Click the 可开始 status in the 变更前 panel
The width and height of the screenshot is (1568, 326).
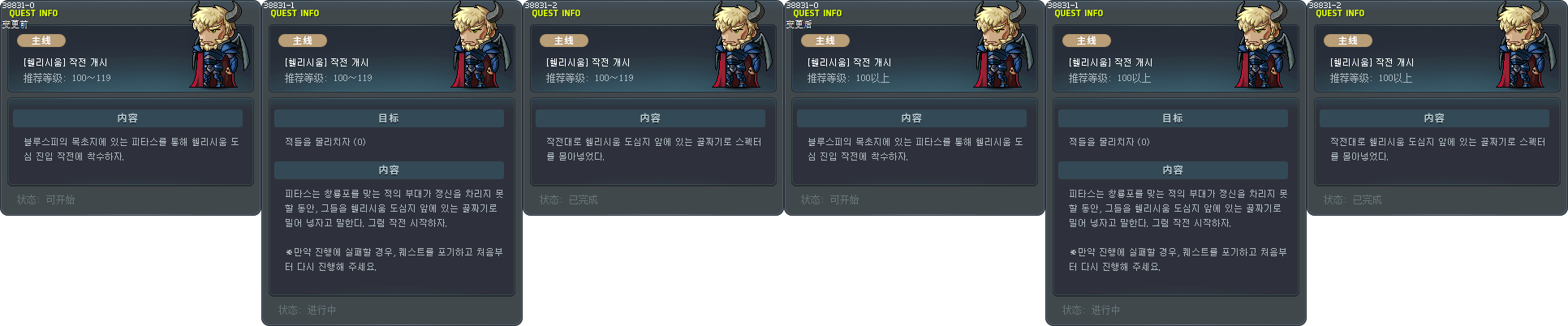click(60, 199)
